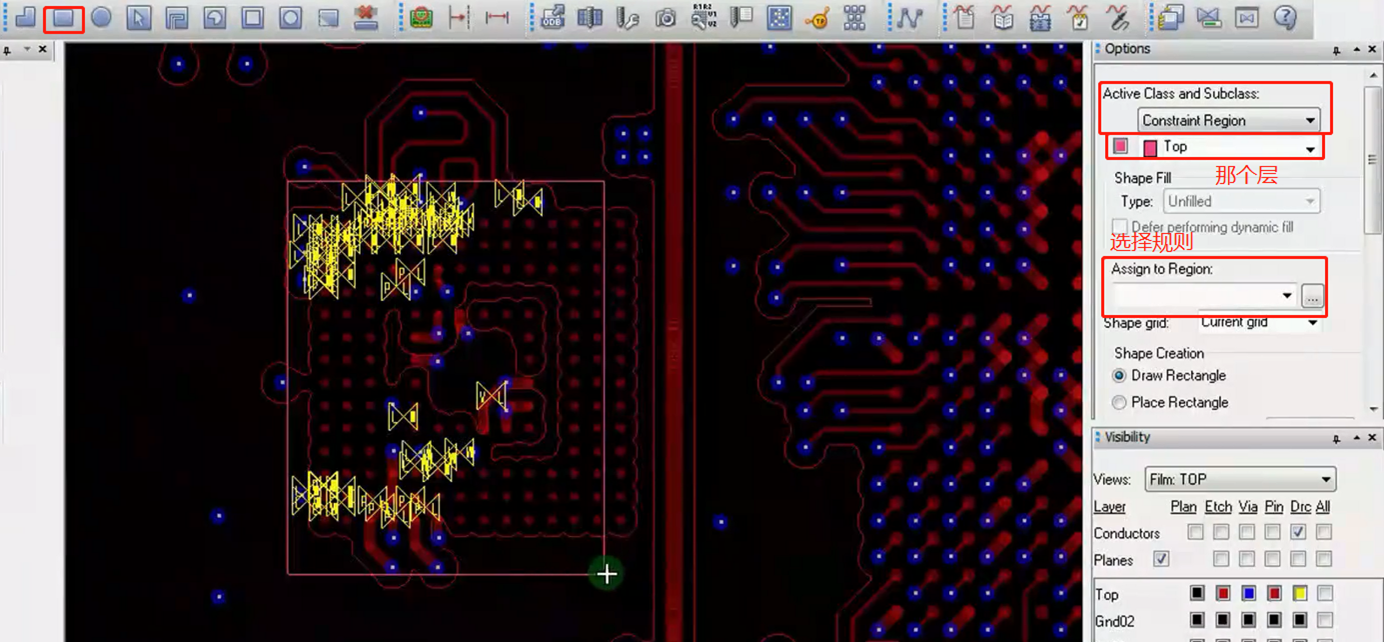The height and width of the screenshot is (642, 1384).
Task: Click the rounded shape boundary icon
Action: pos(291,18)
